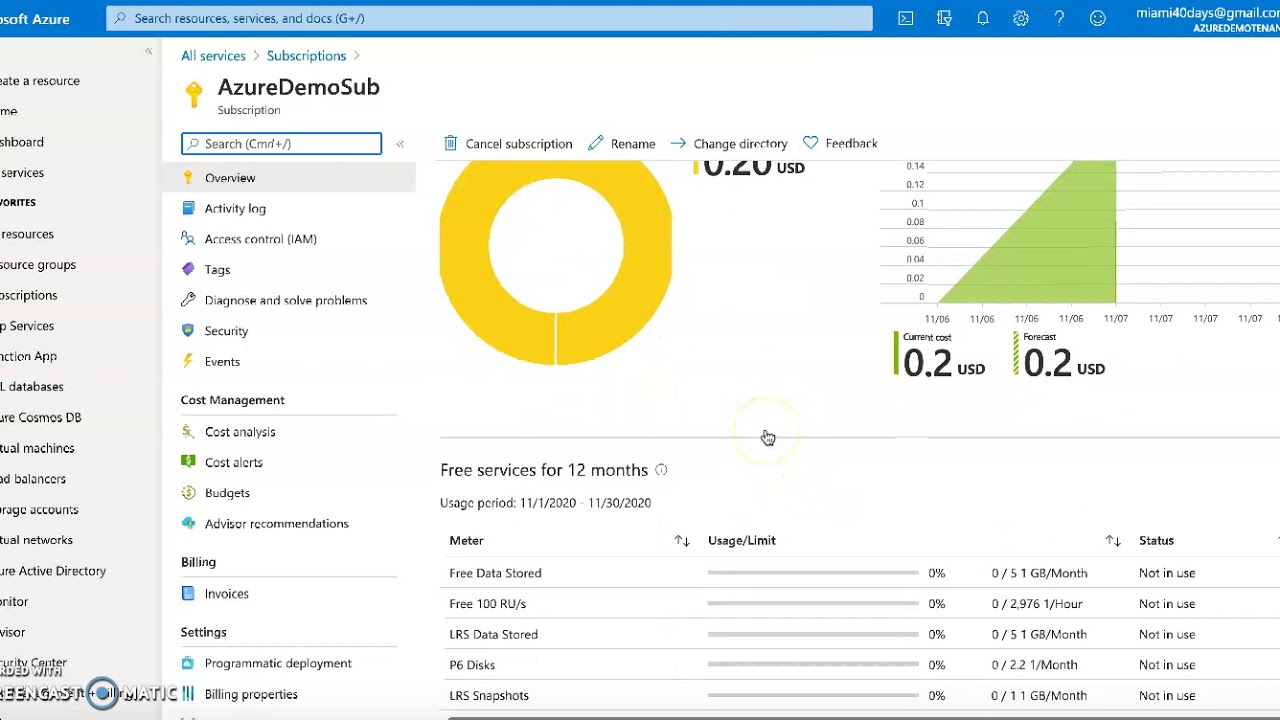Open Active Directory in the left navigation
Screen dimensions: 1280x720
click(x=52, y=571)
